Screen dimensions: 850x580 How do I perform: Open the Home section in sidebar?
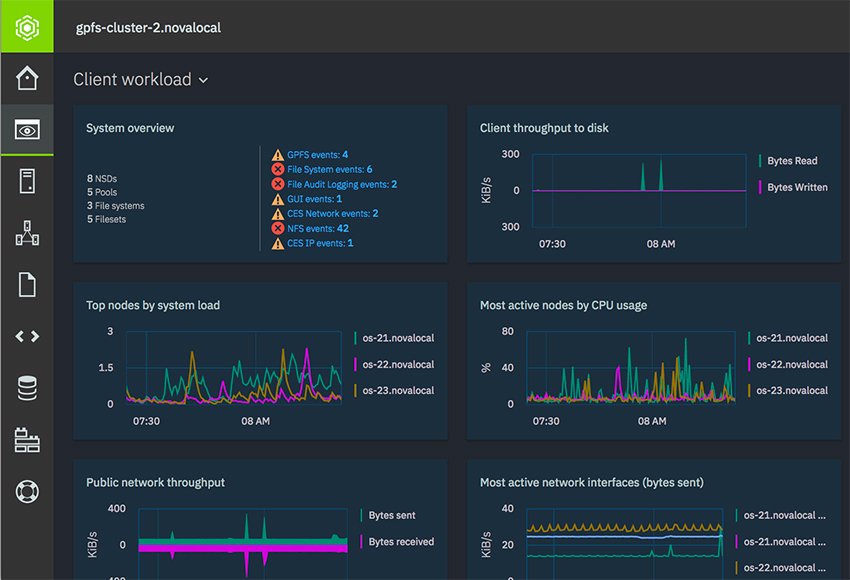click(x=27, y=78)
